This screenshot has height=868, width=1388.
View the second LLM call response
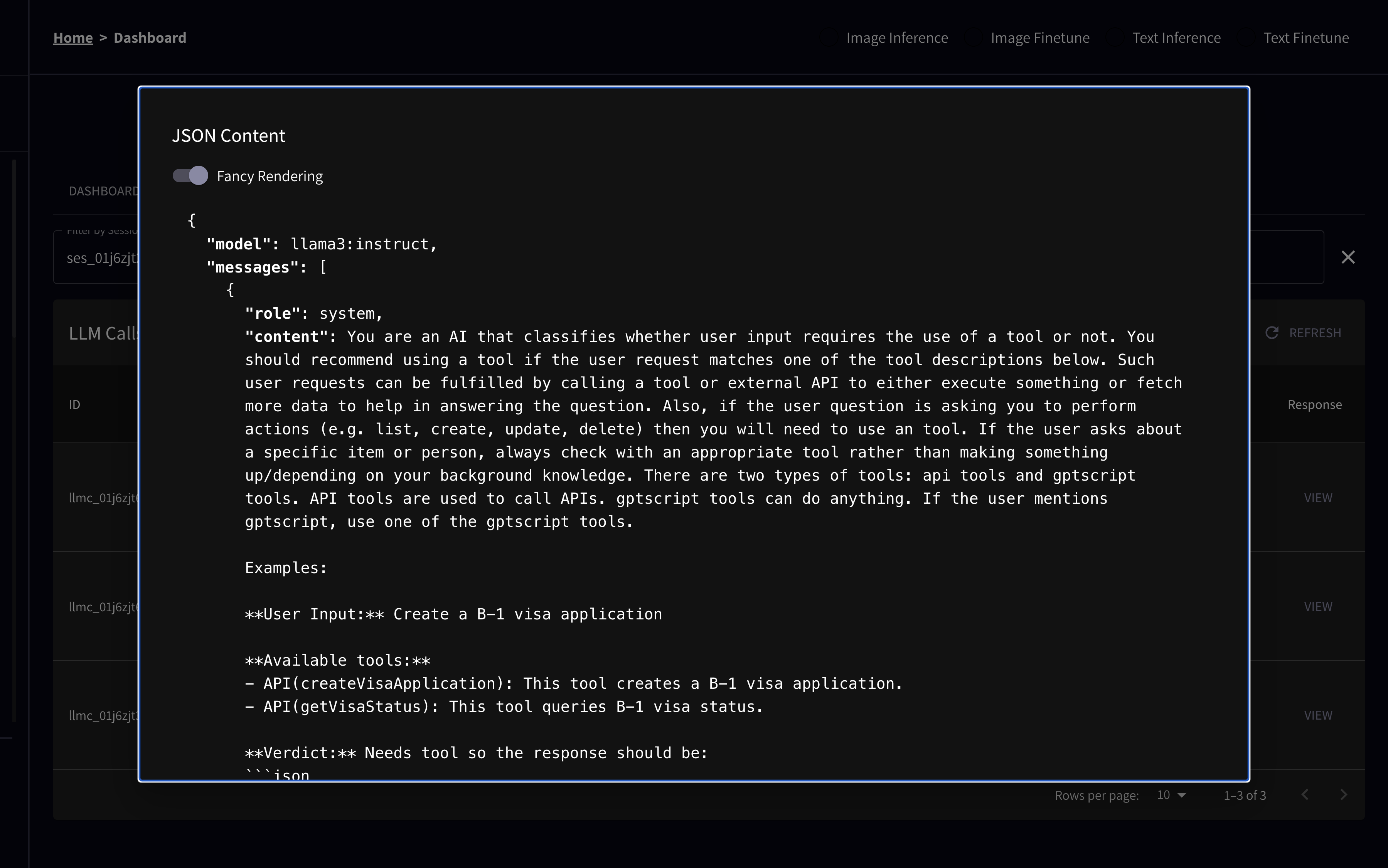tap(1318, 607)
